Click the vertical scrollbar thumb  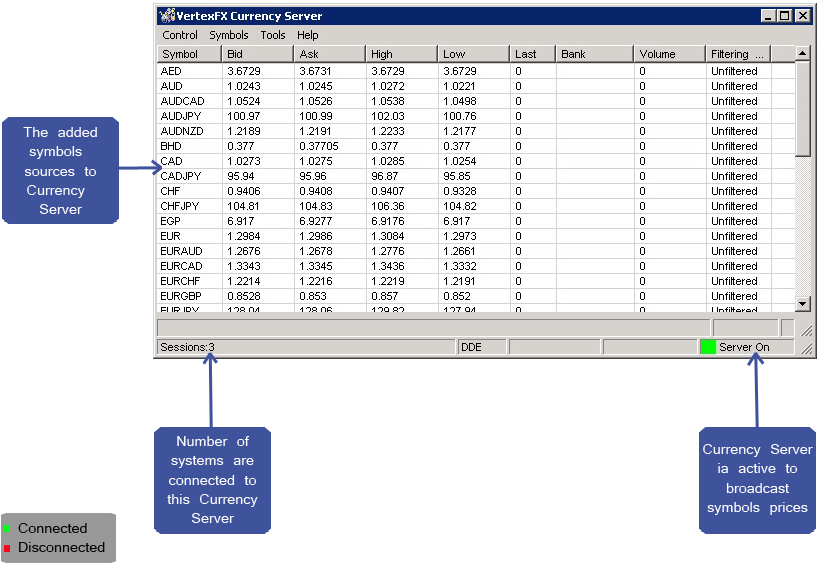point(802,109)
